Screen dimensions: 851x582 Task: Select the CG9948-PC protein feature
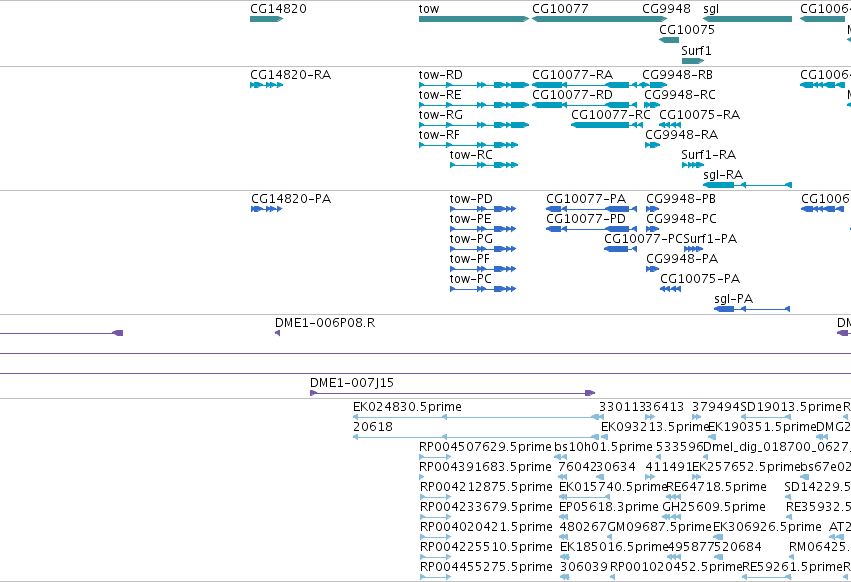[x=652, y=229]
